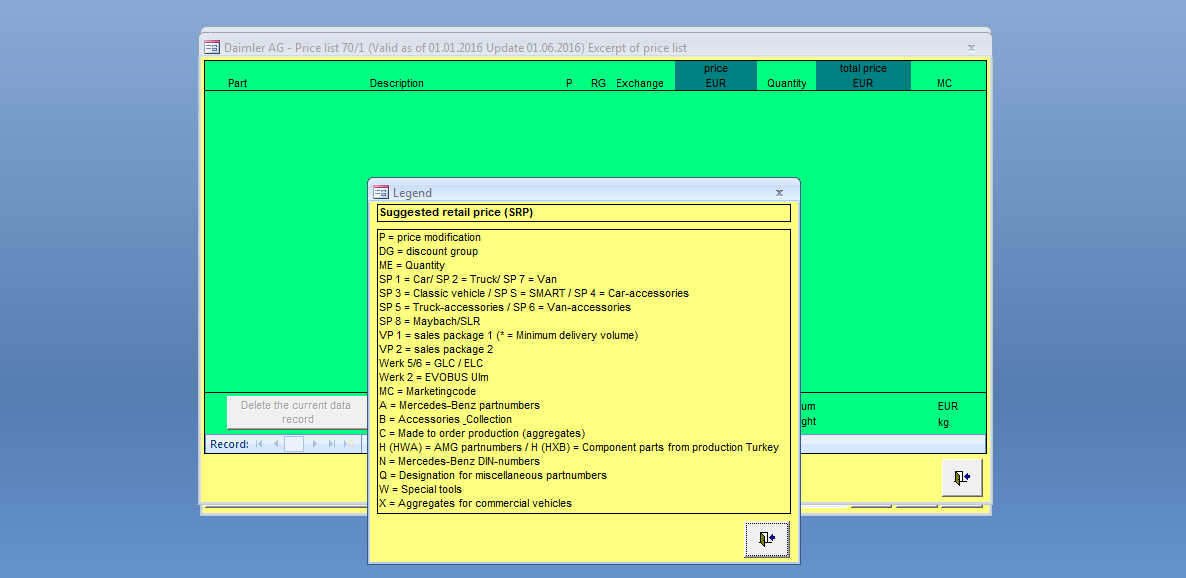Click 'N = Mercedes-Benz DIN-numbers' line
The image size is (1186, 578).
[459, 461]
